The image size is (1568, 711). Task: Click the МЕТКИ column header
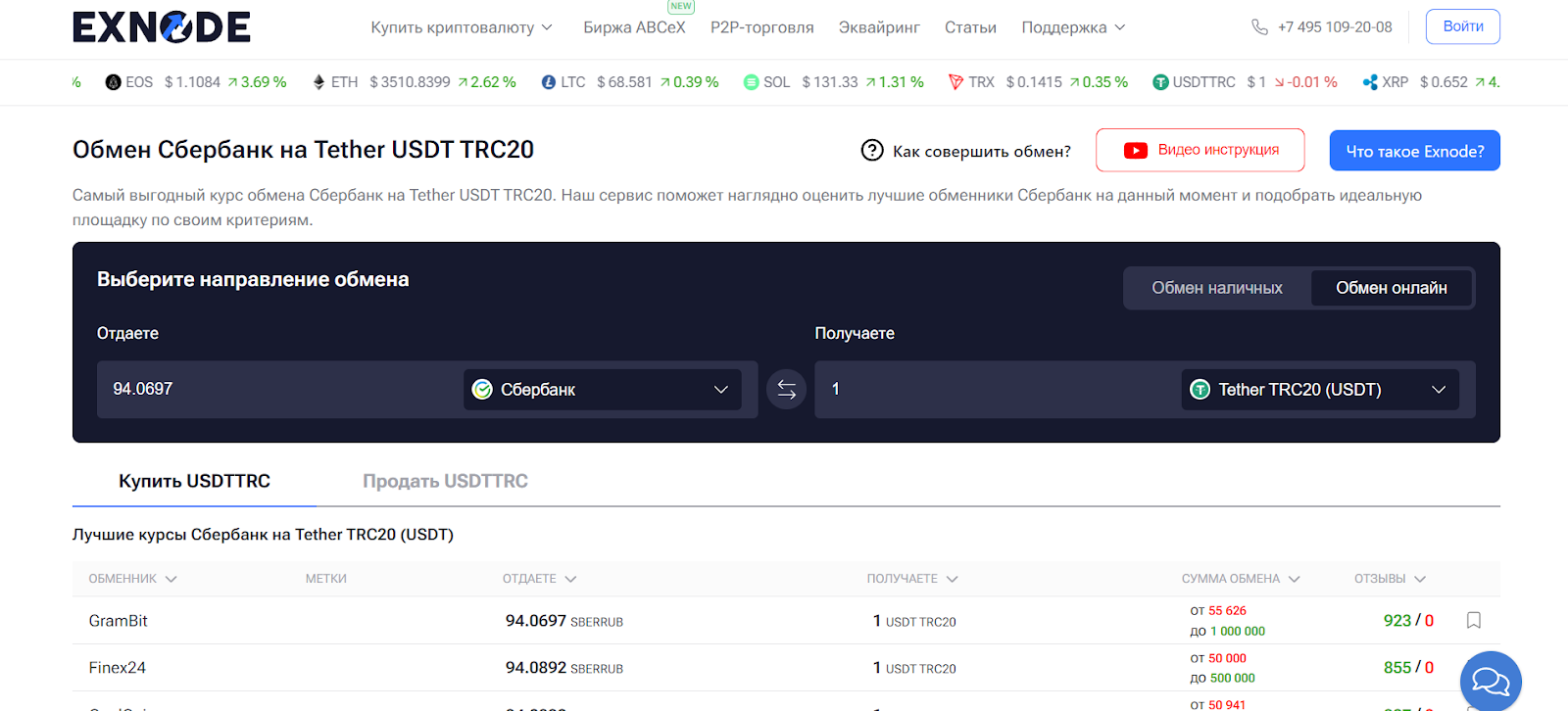[326, 579]
